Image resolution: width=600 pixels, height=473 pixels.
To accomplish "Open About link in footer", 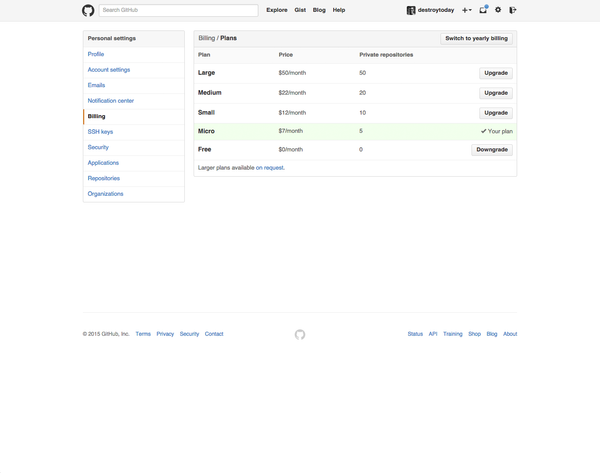I will (x=510, y=334).
